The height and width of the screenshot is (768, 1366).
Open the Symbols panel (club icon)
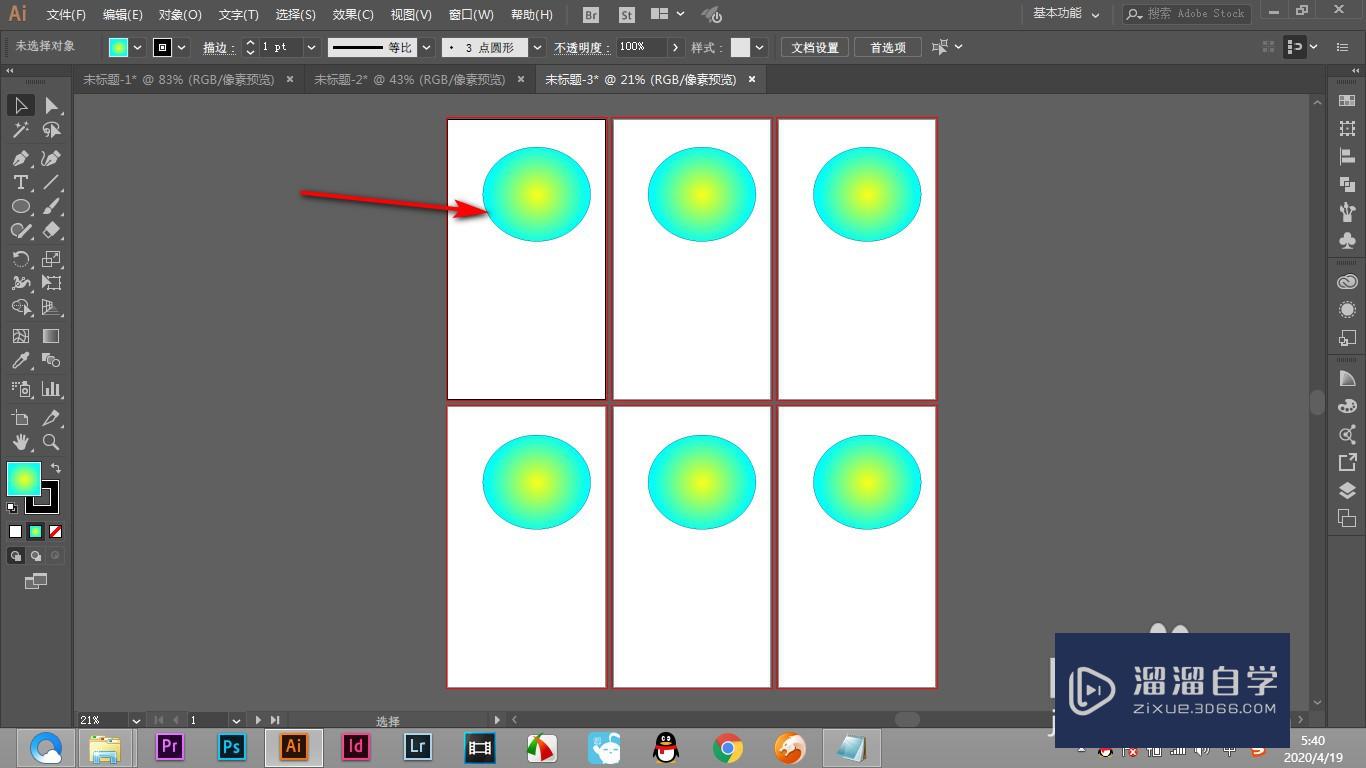(x=1347, y=240)
